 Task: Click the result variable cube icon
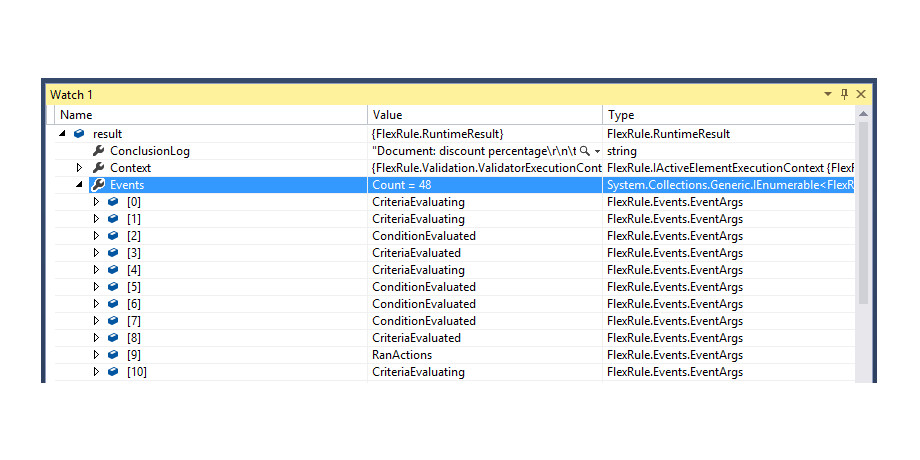[79, 134]
